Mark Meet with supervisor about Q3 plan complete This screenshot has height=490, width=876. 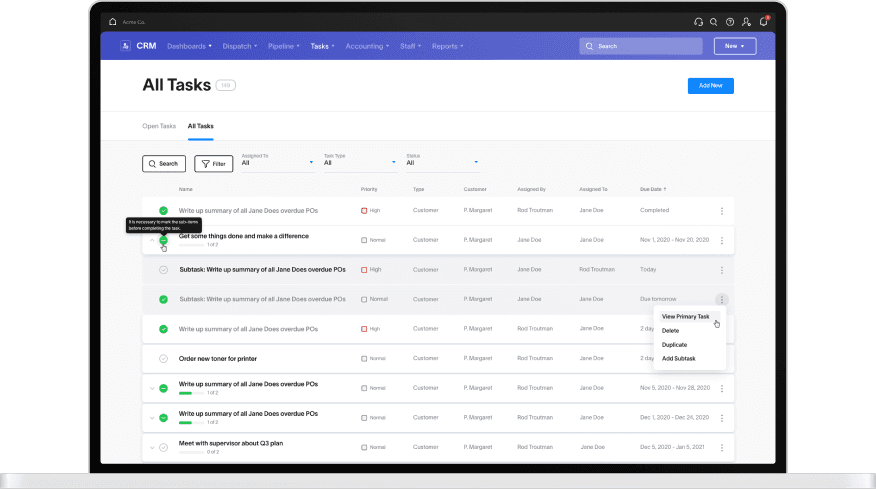coord(163,448)
